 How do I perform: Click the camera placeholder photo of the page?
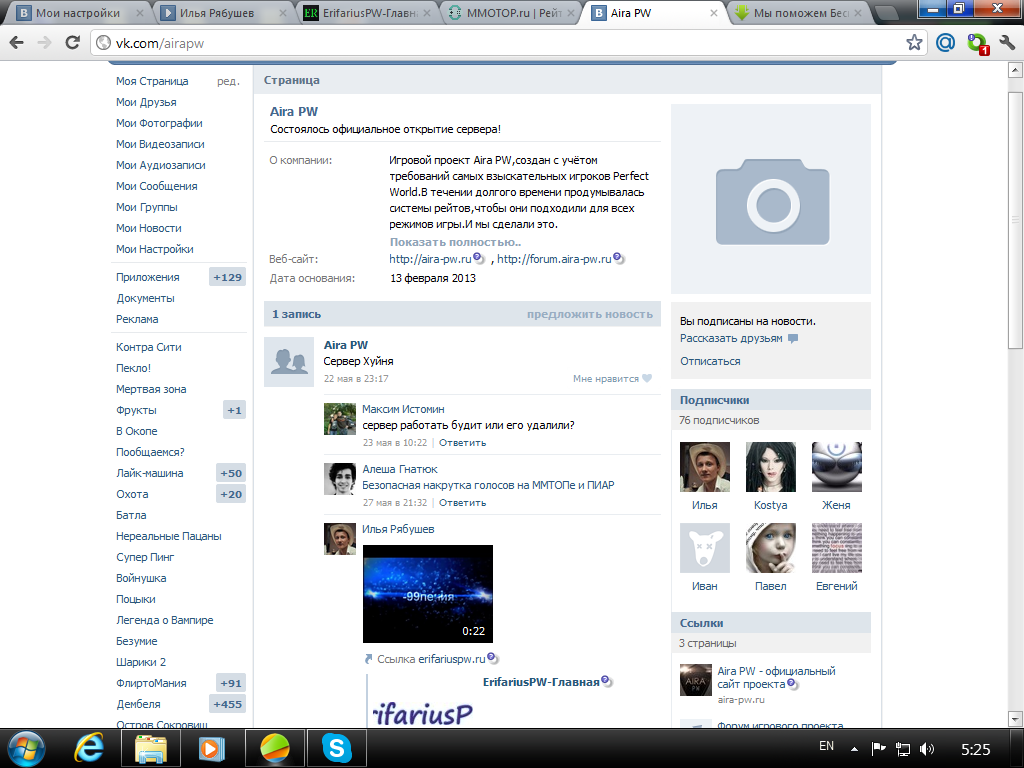(772, 201)
